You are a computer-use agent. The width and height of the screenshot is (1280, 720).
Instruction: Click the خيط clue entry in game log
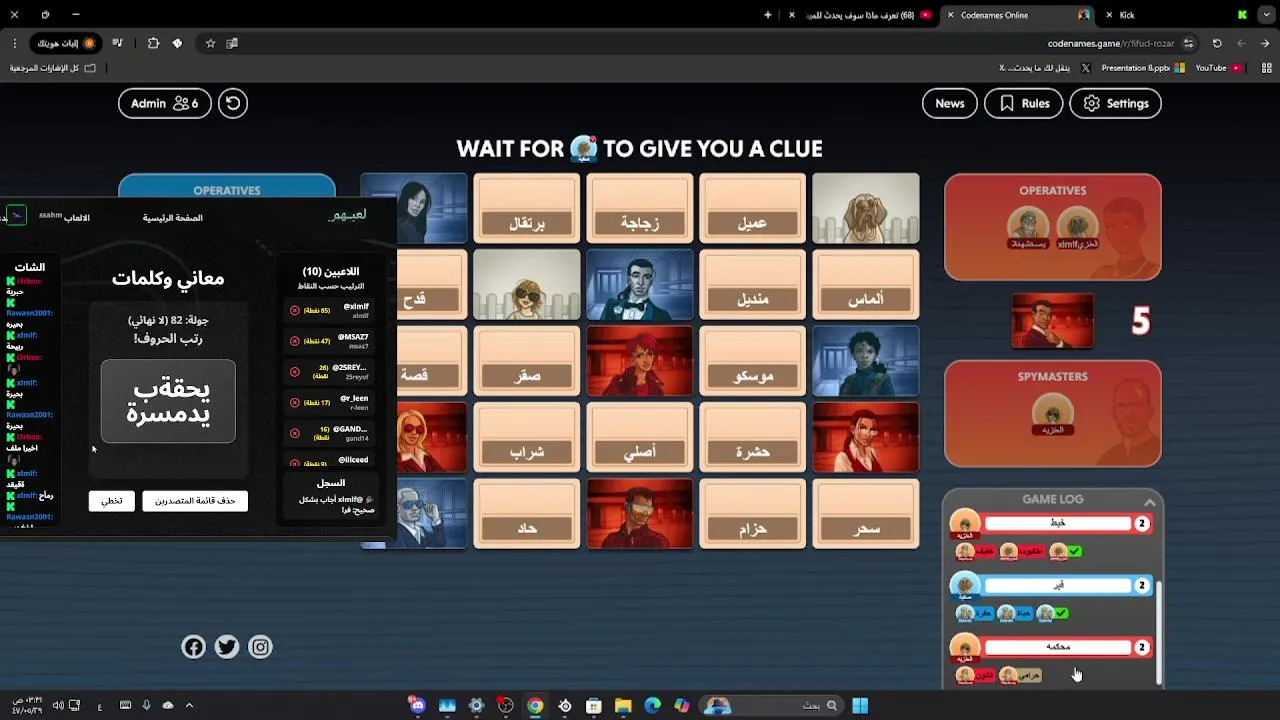1058,523
